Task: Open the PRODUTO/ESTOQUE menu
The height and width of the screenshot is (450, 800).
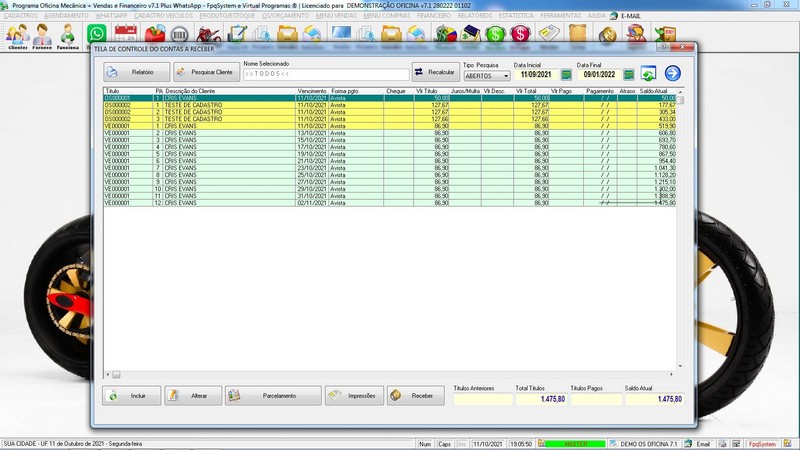Action: 227,16
